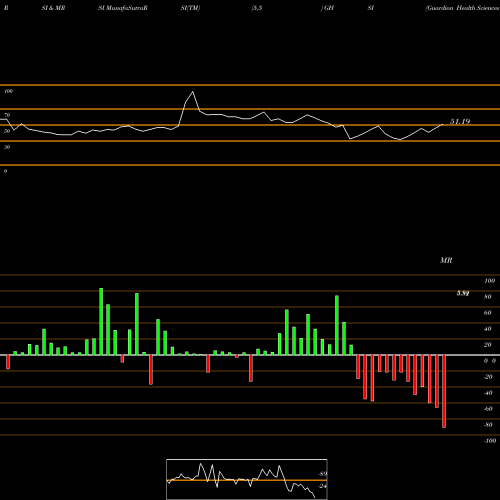Click the 50 level label on RSI axis

(7, 131)
